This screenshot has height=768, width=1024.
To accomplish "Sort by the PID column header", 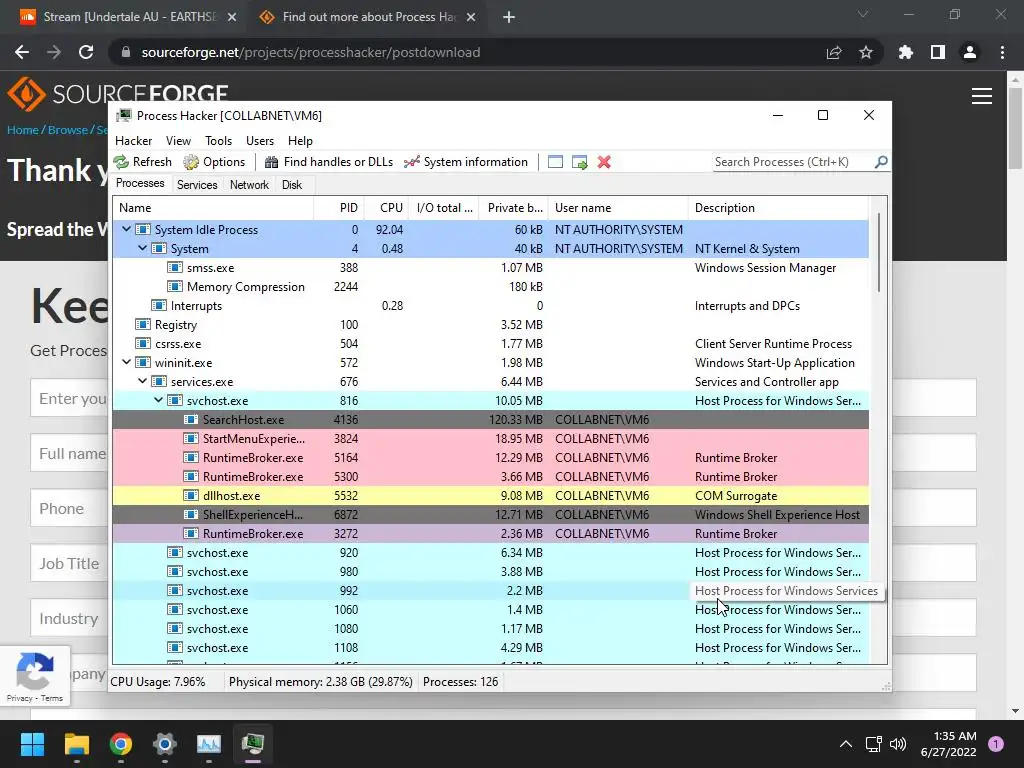I will pyautogui.click(x=339, y=208).
